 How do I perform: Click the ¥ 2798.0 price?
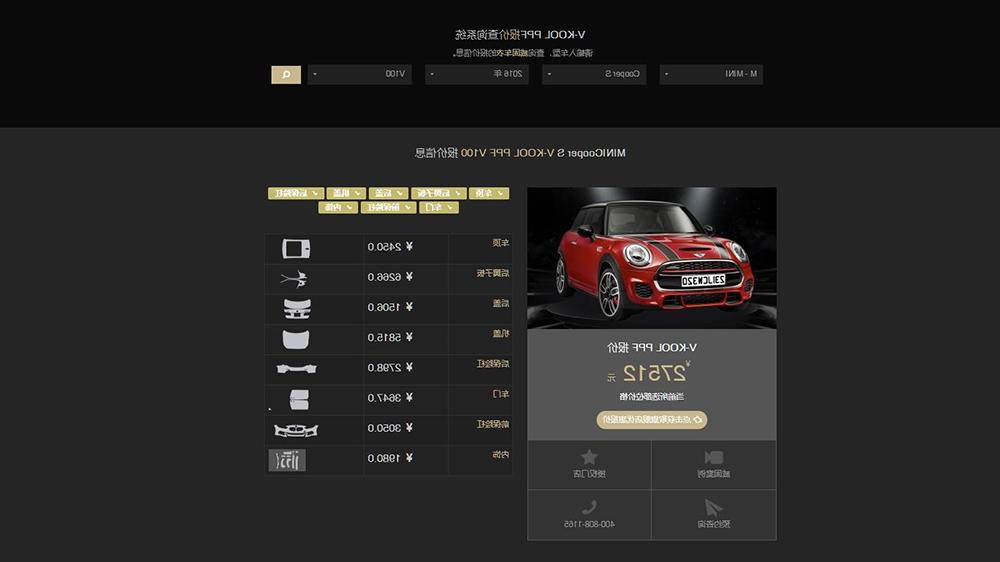(x=390, y=367)
